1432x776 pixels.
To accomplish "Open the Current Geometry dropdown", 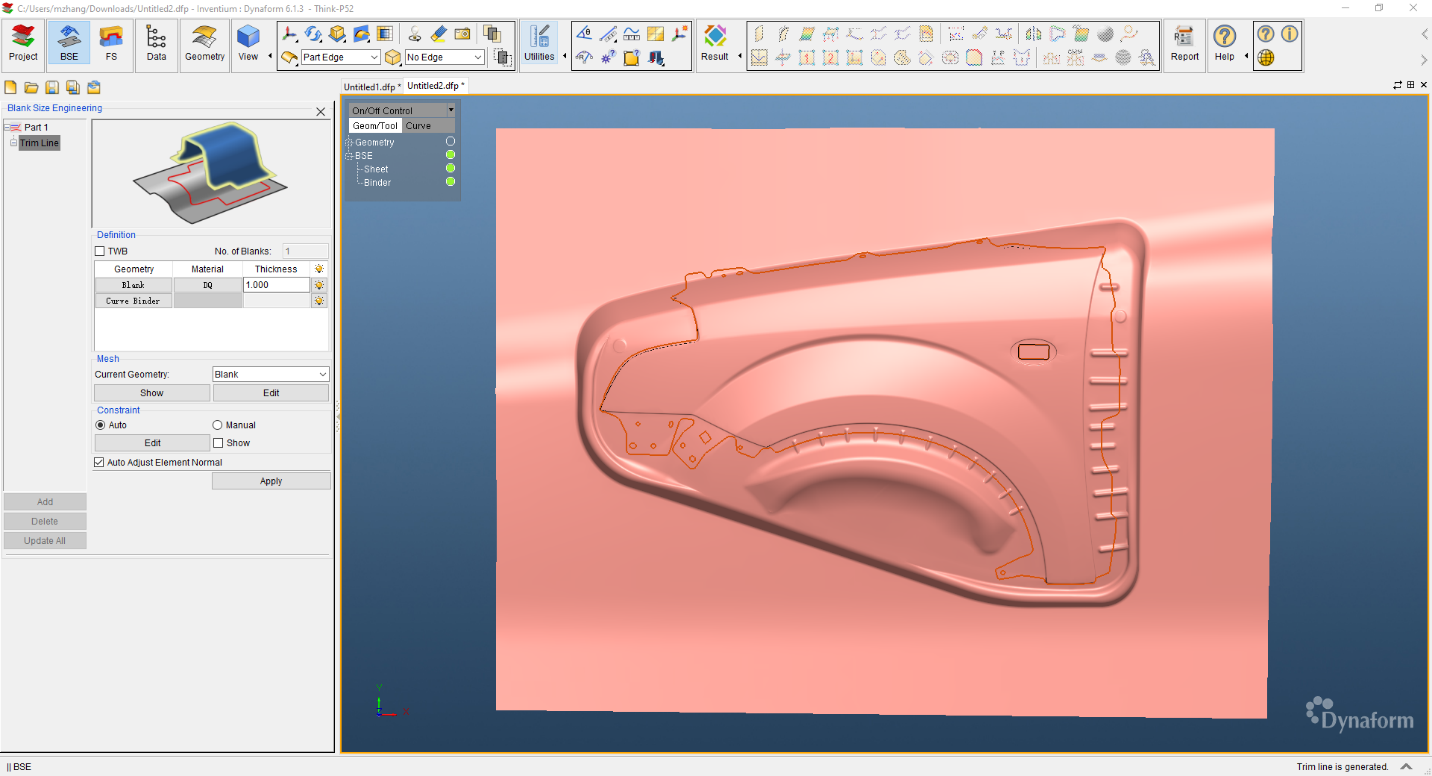I will click(322, 374).
